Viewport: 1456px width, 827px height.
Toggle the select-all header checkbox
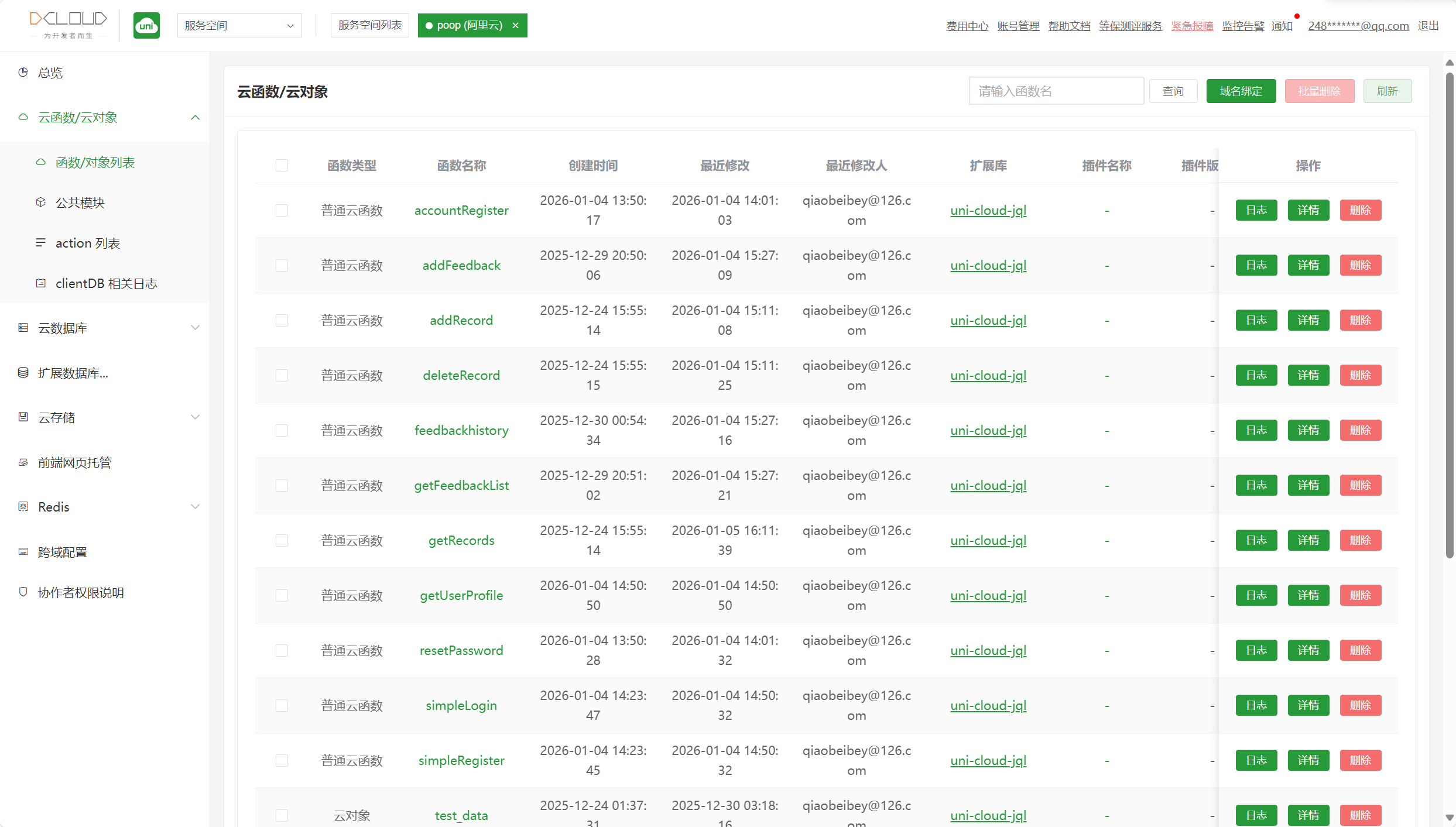tap(282, 166)
